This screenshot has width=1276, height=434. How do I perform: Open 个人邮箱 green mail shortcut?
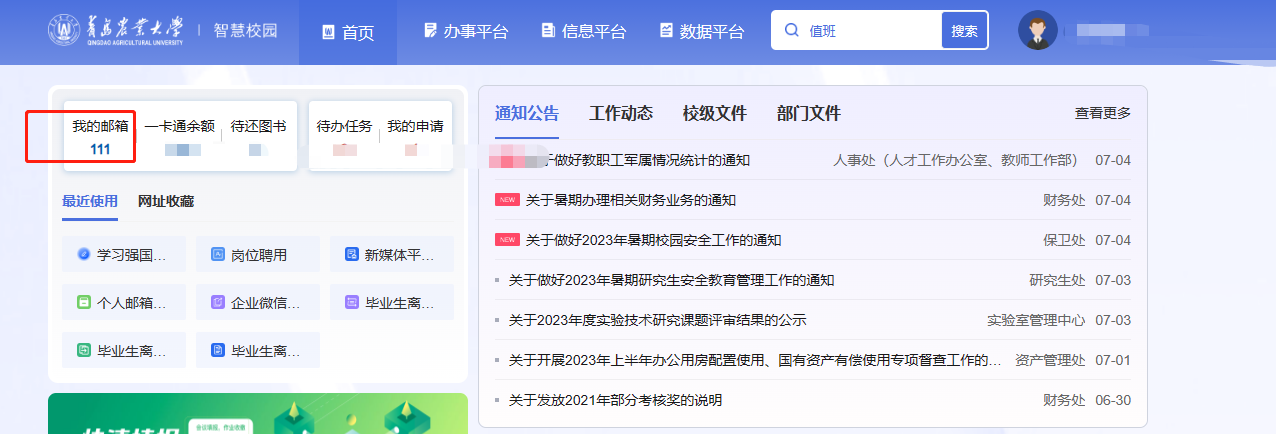tap(84, 302)
